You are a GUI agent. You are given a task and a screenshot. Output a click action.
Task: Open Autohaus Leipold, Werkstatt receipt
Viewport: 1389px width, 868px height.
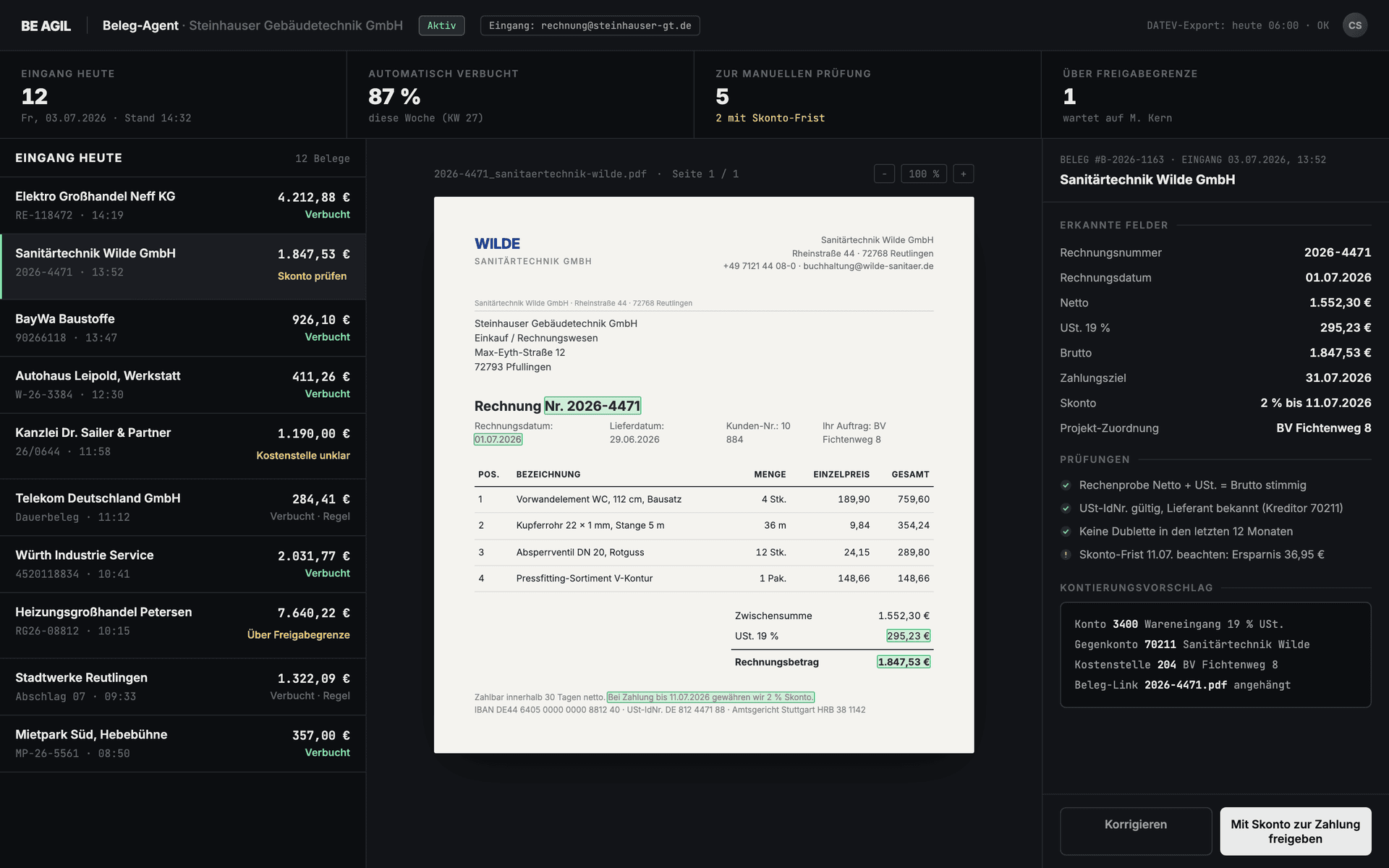[182, 385]
